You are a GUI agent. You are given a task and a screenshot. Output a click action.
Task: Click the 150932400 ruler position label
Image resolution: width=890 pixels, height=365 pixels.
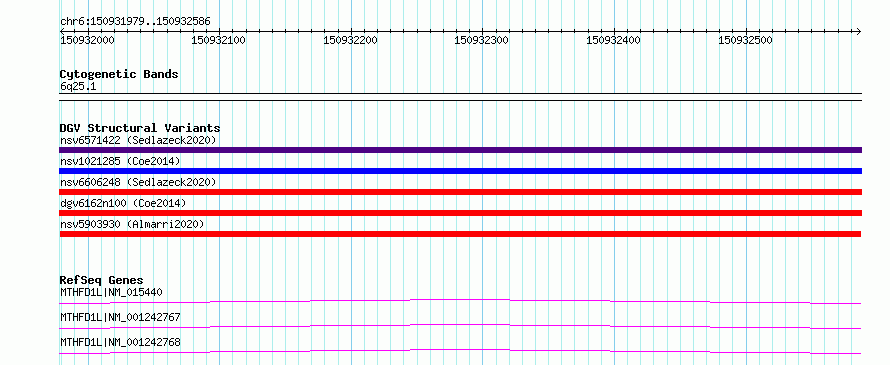pyautogui.click(x=613, y=40)
